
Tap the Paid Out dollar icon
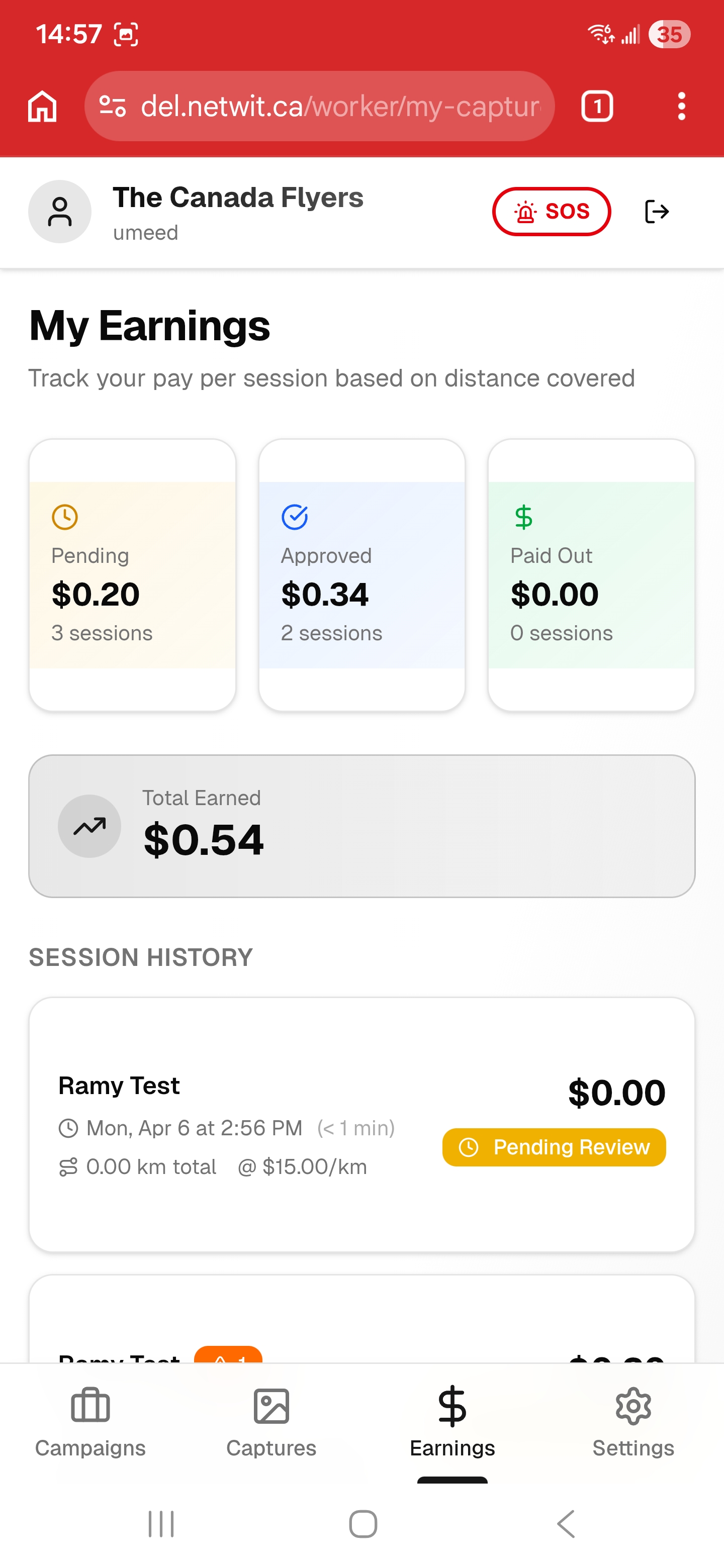(x=524, y=518)
